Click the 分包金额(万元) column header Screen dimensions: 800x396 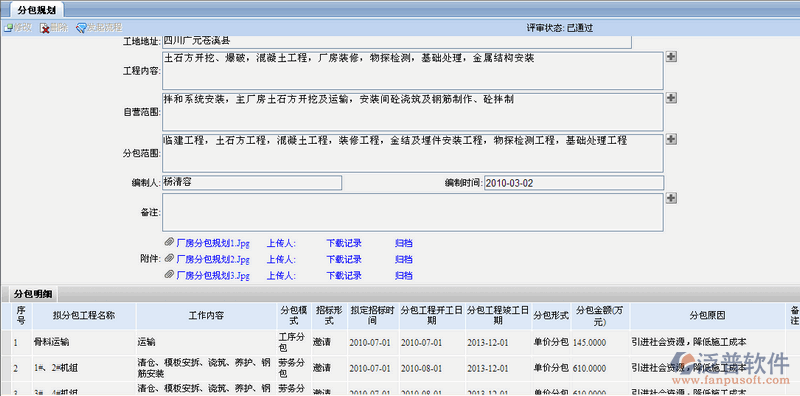[601, 316]
